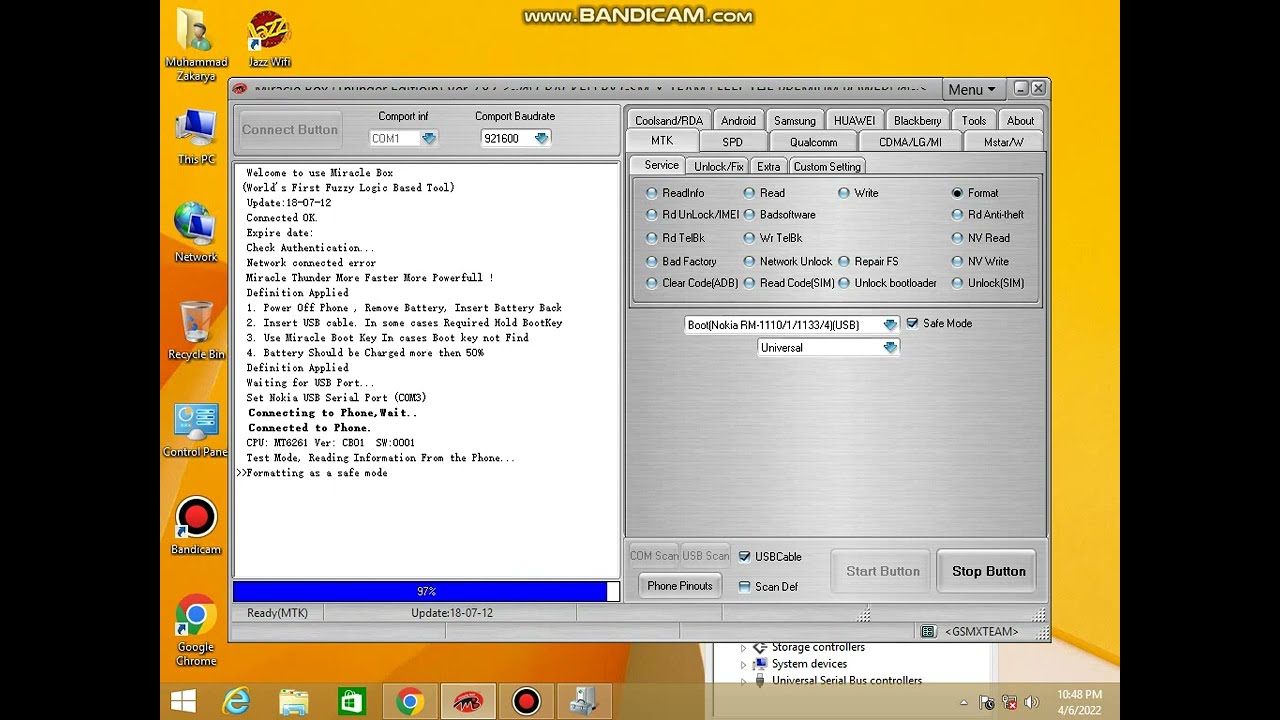The image size is (1280, 720).
Task: Click the Phone Pinouts button
Action: [x=680, y=586]
